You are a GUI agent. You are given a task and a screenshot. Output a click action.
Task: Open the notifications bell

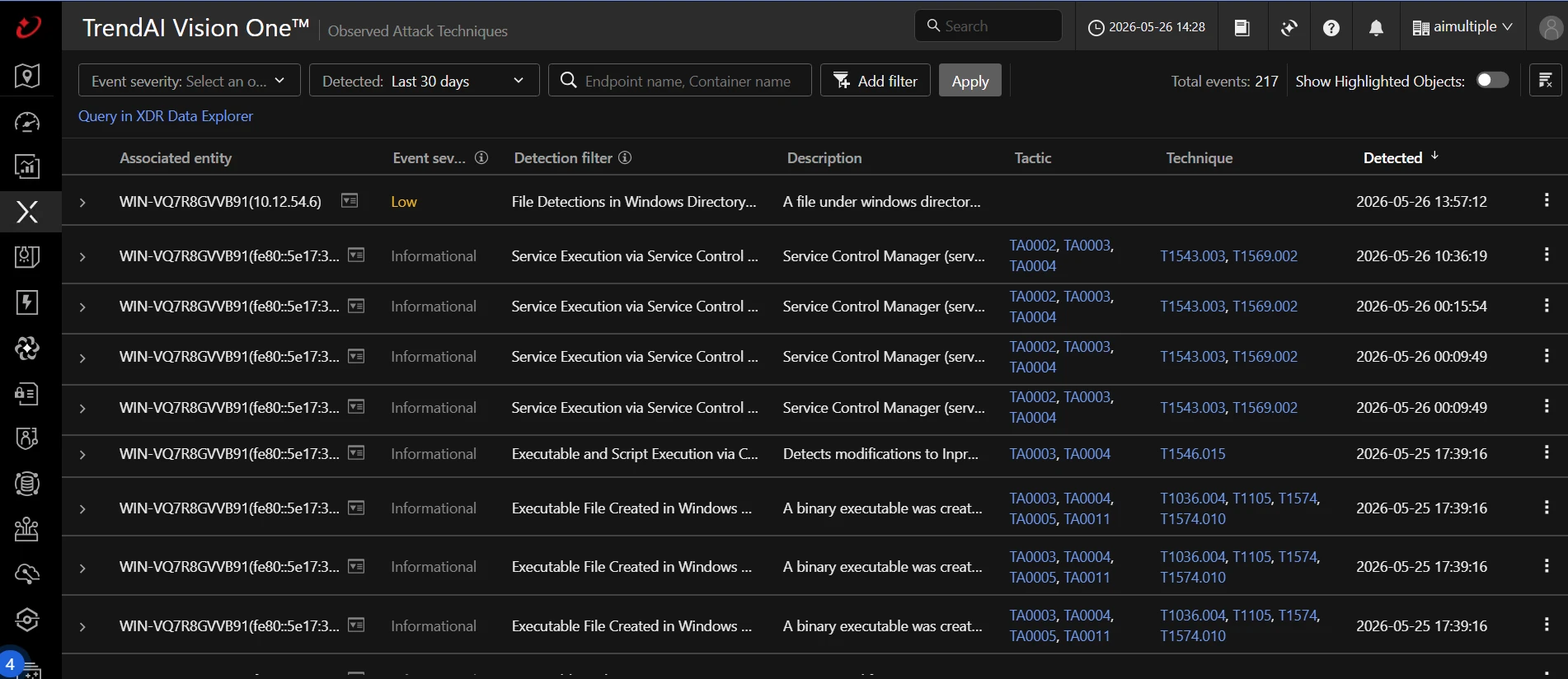pyautogui.click(x=1376, y=28)
